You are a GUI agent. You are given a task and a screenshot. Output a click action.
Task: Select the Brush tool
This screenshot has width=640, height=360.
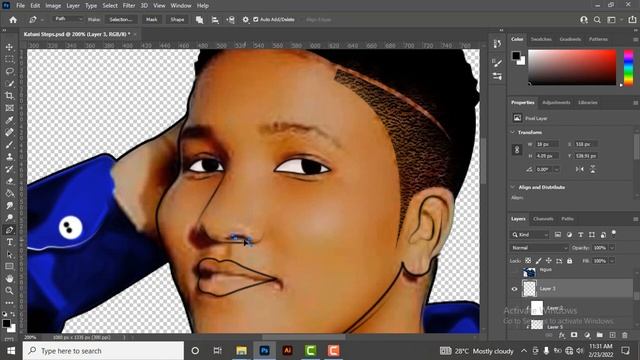click(9, 144)
